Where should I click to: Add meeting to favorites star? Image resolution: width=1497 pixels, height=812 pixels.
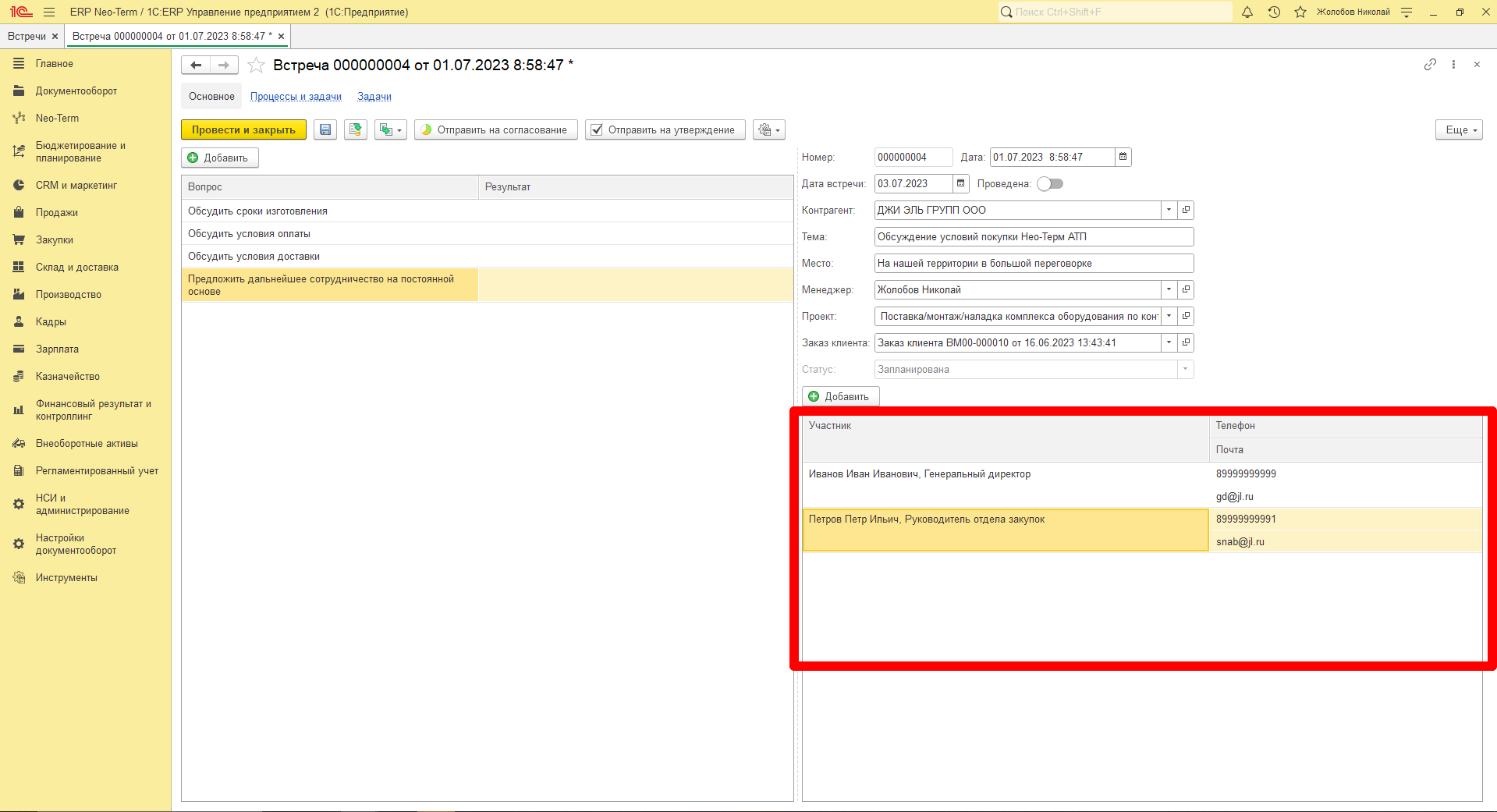256,66
